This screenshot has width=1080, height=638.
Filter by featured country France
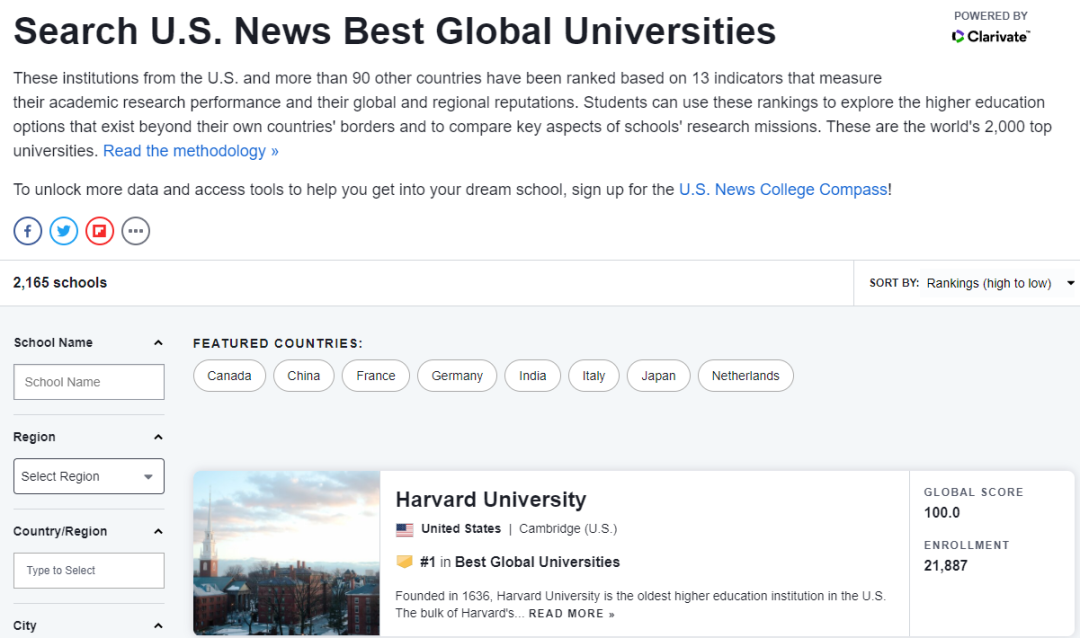(x=376, y=376)
